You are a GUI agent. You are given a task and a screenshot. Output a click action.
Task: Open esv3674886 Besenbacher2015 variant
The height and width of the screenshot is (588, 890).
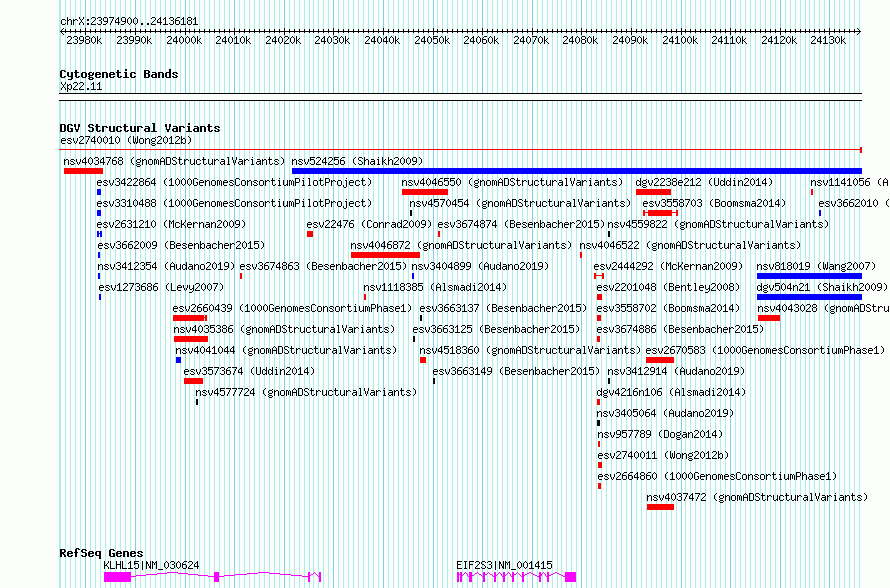tap(681, 329)
